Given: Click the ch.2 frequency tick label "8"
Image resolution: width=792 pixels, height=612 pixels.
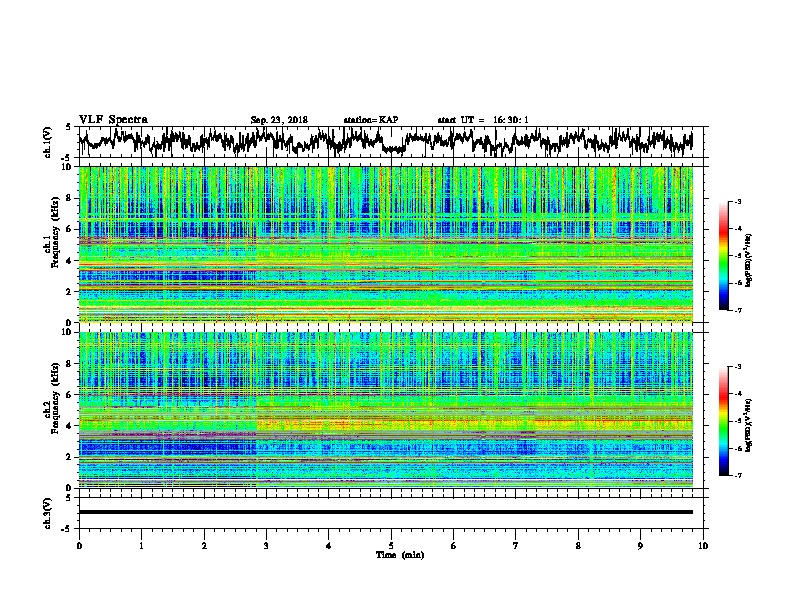Looking at the screenshot, I should click(70, 364).
